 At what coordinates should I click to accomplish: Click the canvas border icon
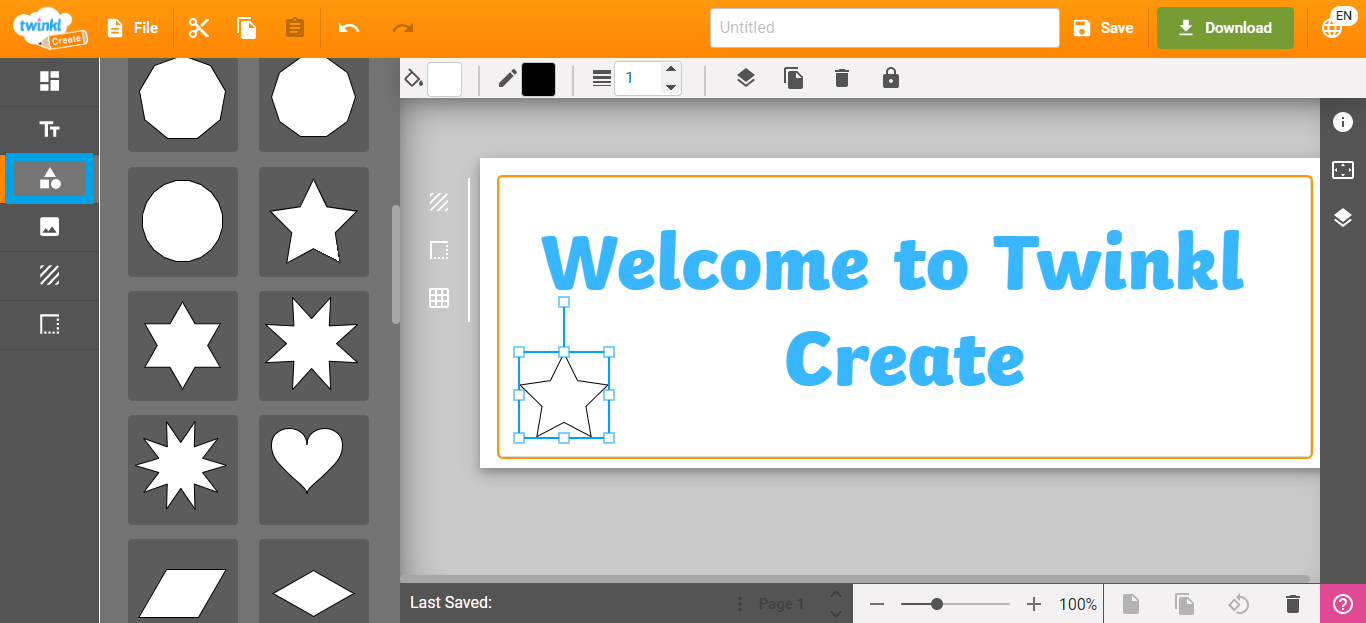click(x=439, y=250)
